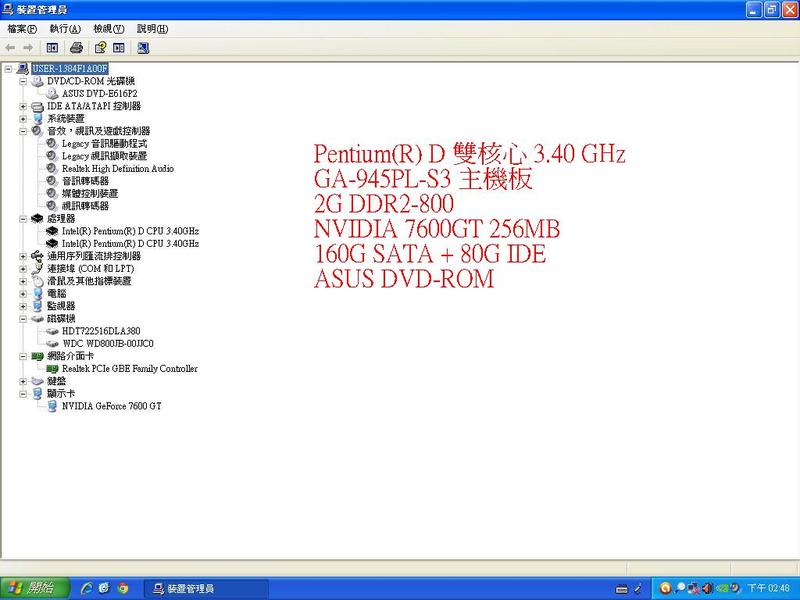Collapse the DVD/CD-ROM 光碟機 category
Image resolution: width=800 pixels, height=600 pixels.
click(23, 81)
